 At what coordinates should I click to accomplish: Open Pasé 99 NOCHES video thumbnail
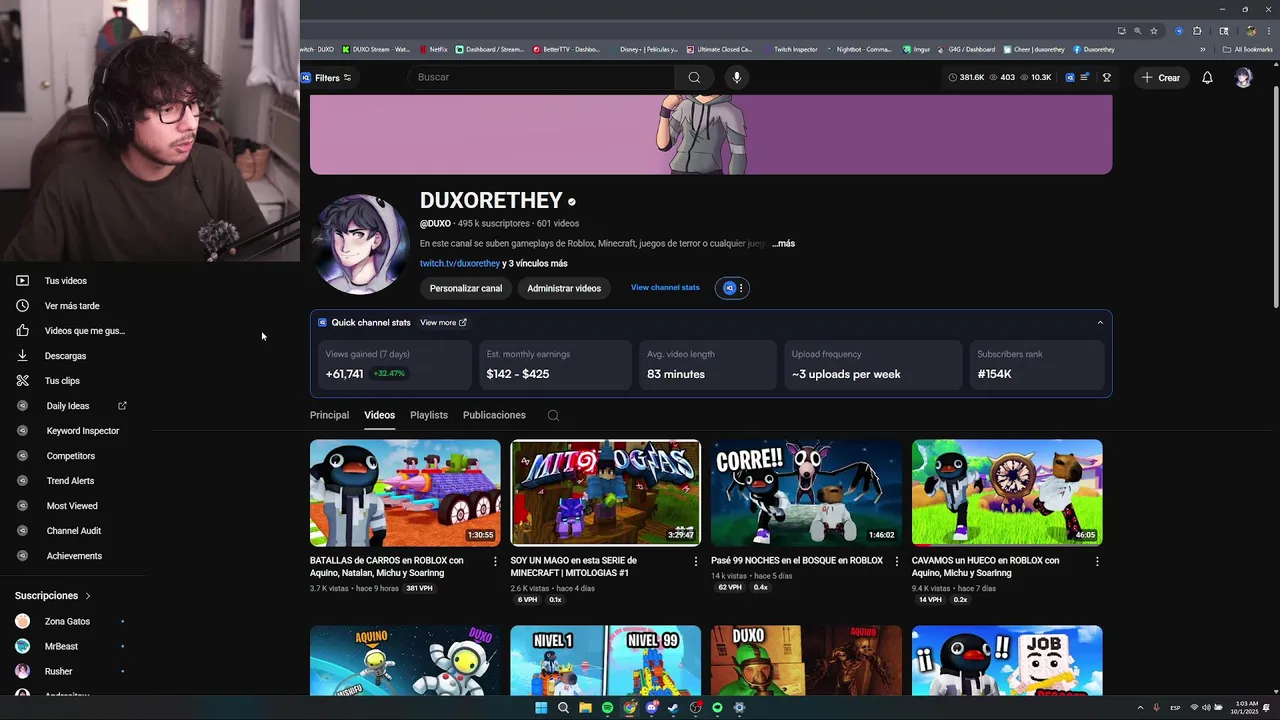pyautogui.click(x=806, y=493)
